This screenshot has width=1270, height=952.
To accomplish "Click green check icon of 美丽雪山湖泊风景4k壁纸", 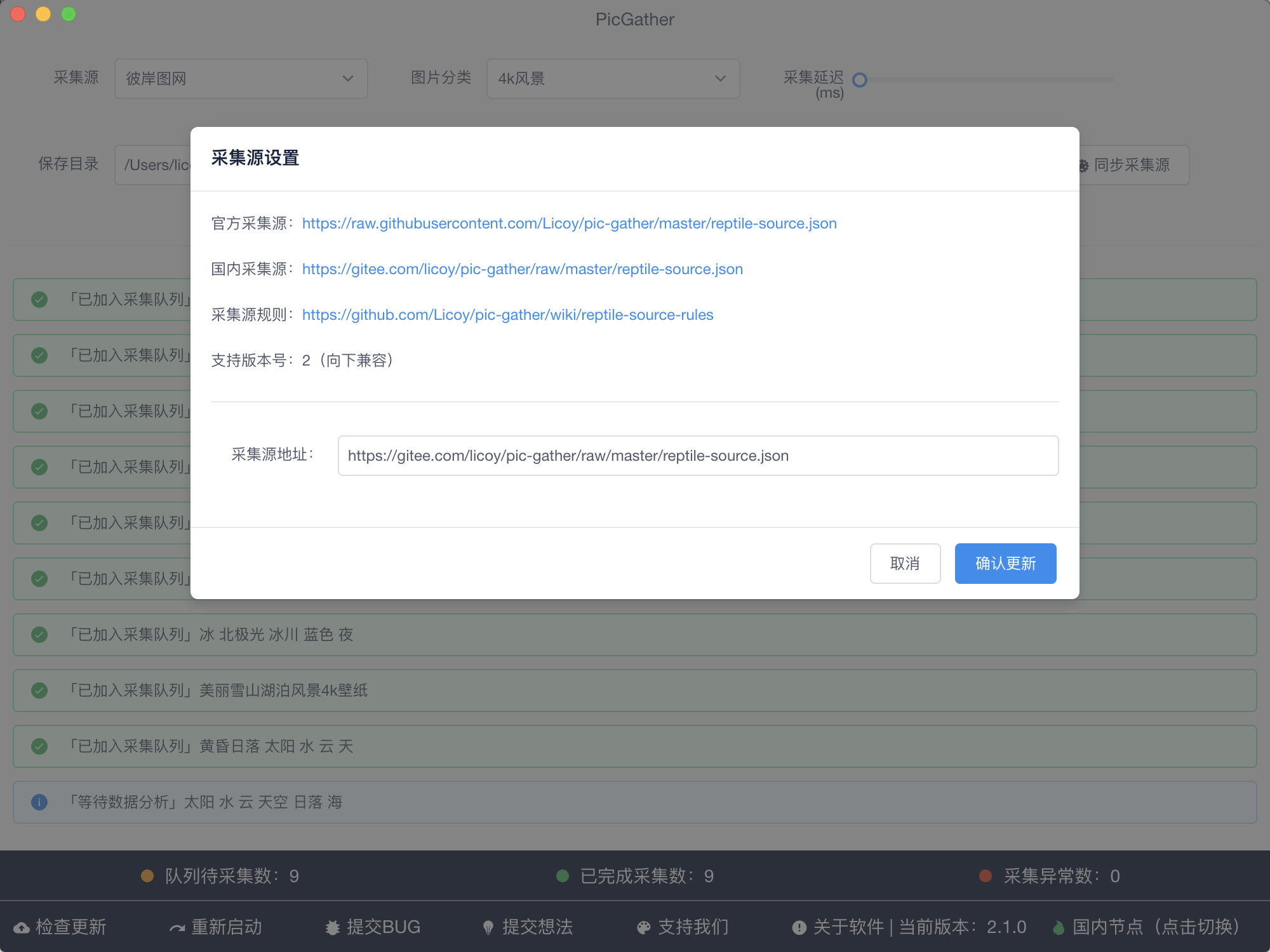I will tap(39, 691).
